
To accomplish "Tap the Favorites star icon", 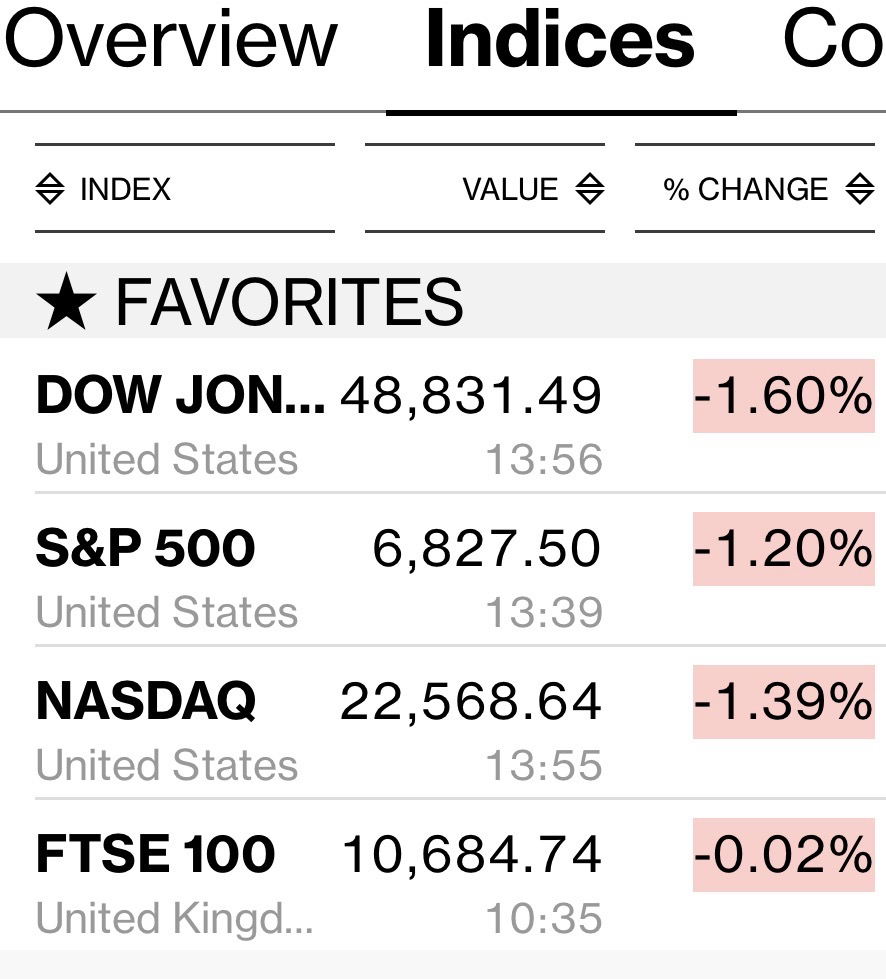I will (66, 302).
